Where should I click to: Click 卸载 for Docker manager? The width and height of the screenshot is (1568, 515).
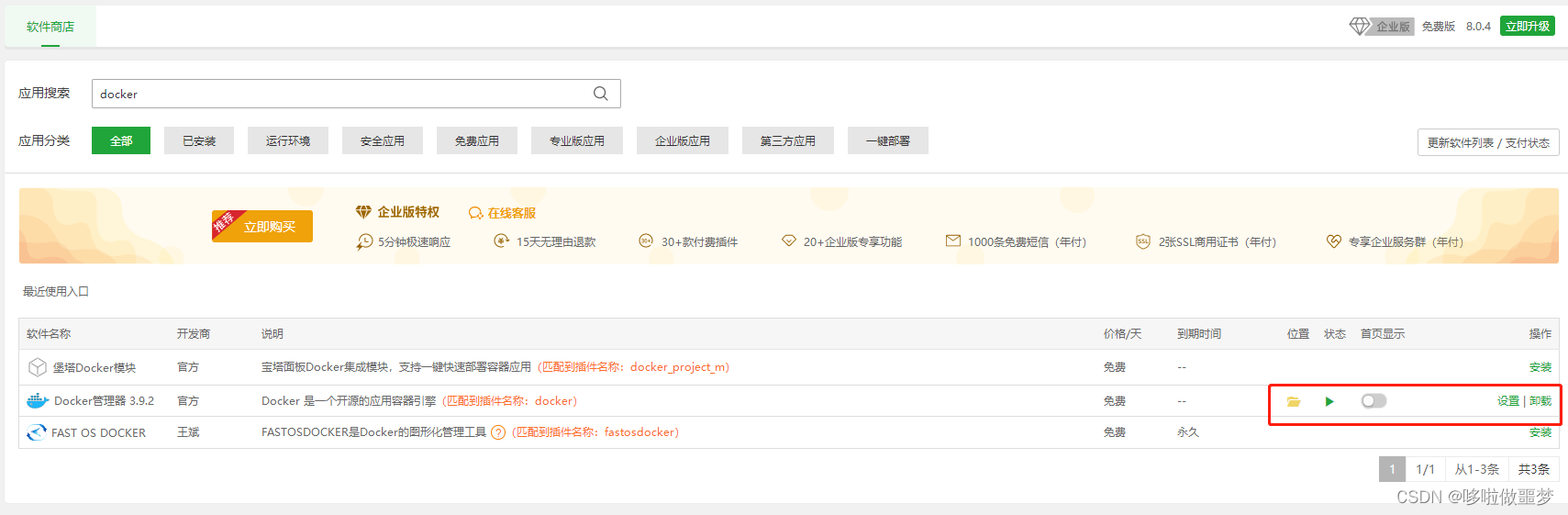[x=1540, y=401]
